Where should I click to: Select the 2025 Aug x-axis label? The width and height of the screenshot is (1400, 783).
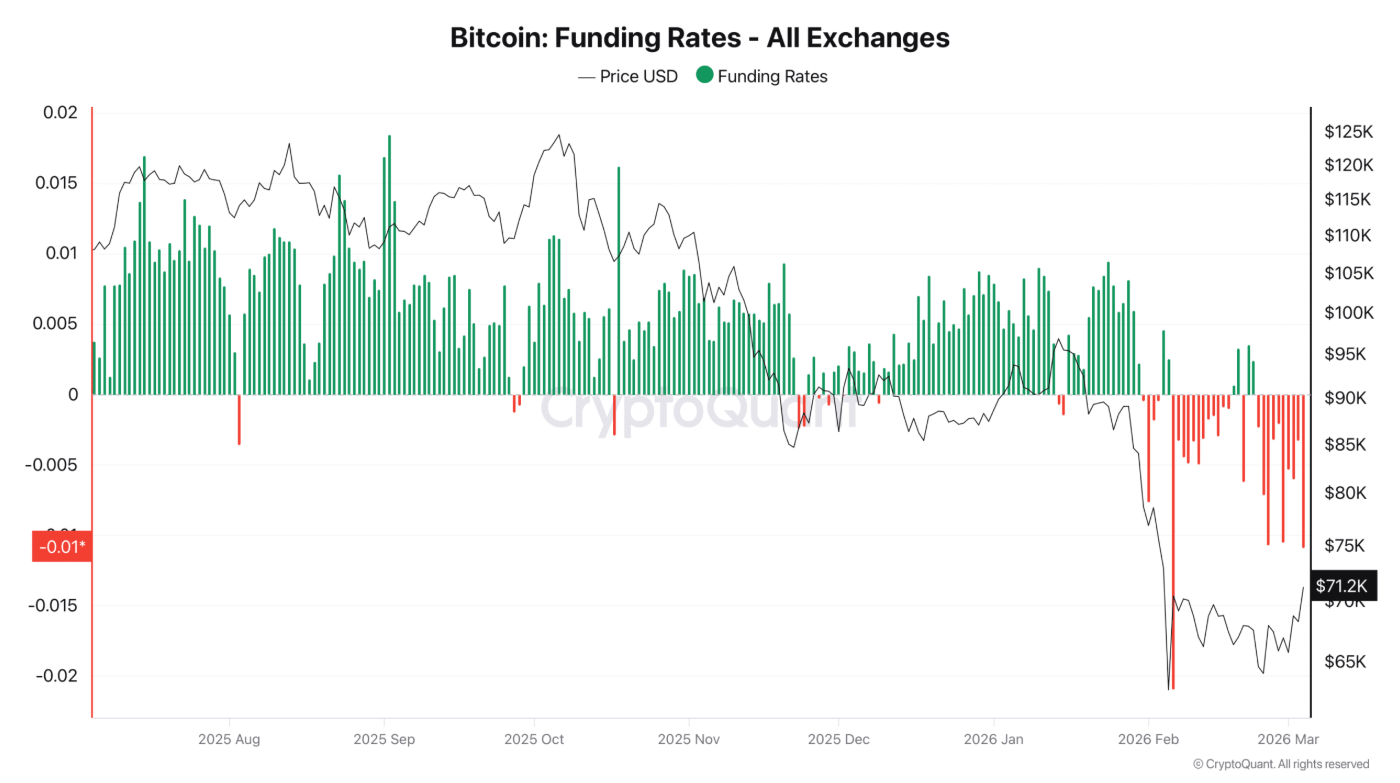[229, 740]
